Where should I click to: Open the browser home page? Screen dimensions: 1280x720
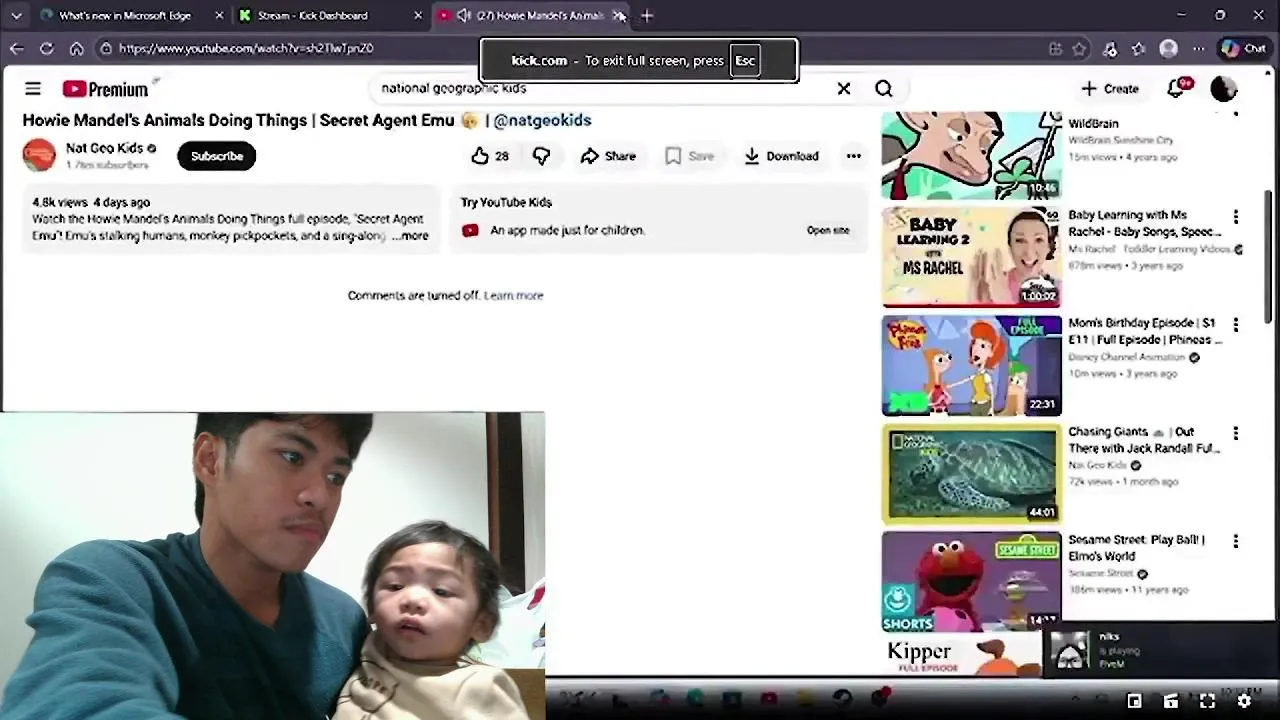[x=76, y=48]
